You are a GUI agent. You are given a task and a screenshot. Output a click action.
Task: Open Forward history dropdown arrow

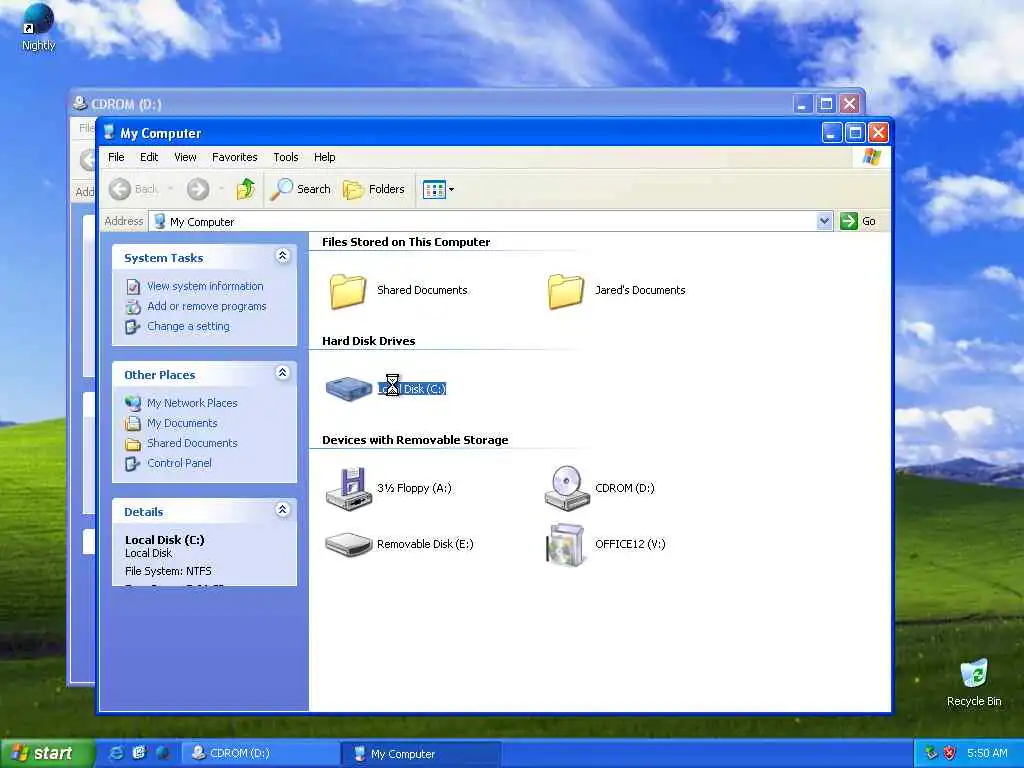pos(221,189)
